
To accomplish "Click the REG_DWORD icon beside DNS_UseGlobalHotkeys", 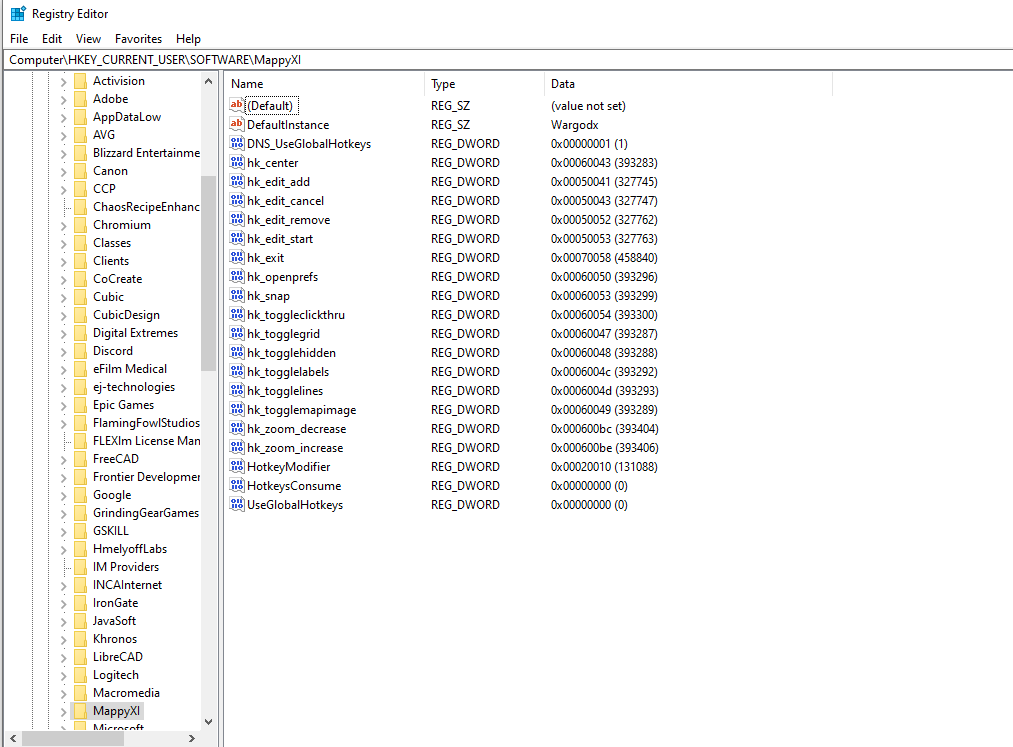I will 237,143.
